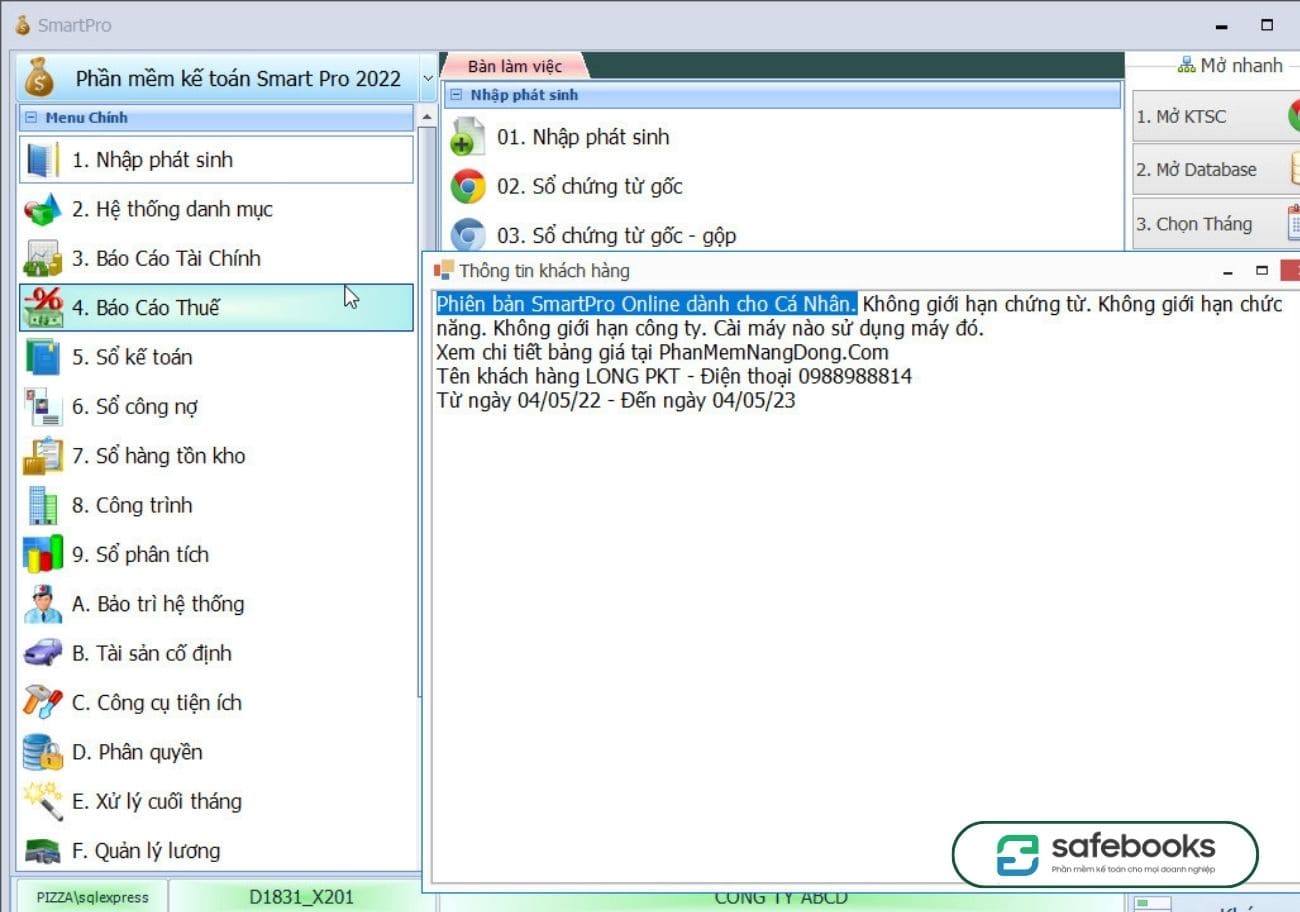Open menu D. Phân quyền
The height and width of the screenshot is (912, 1300).
[216, 751]
